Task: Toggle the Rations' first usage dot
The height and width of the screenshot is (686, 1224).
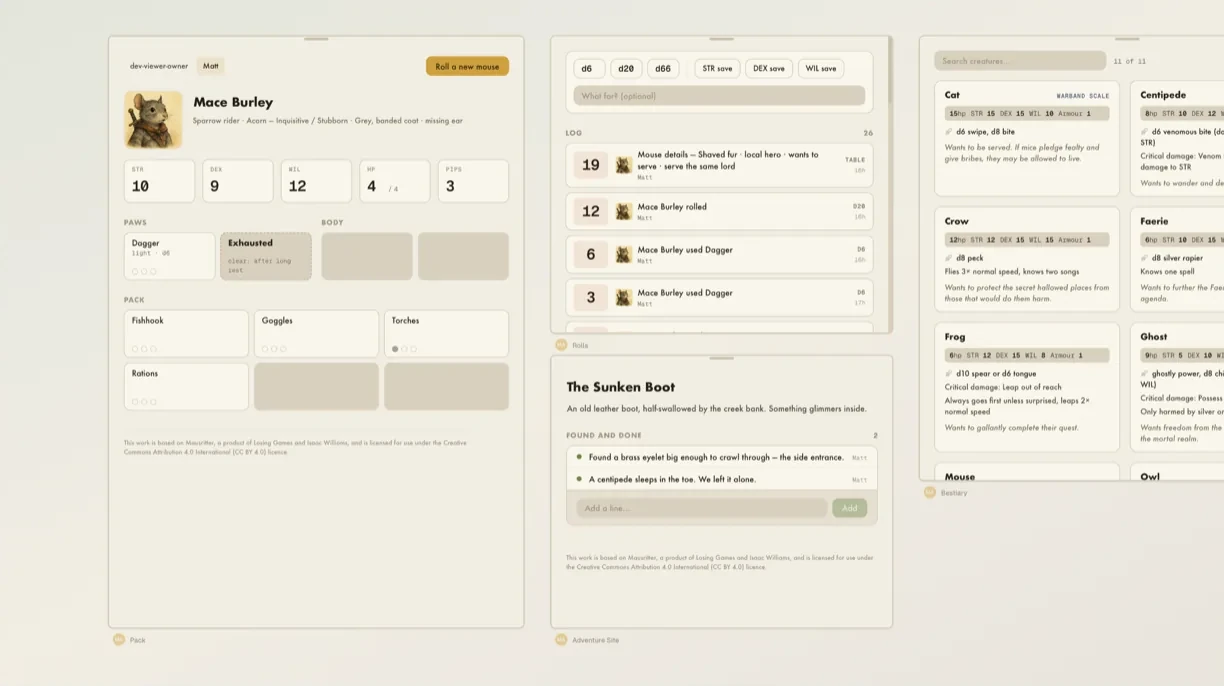Action: [135, 402]
